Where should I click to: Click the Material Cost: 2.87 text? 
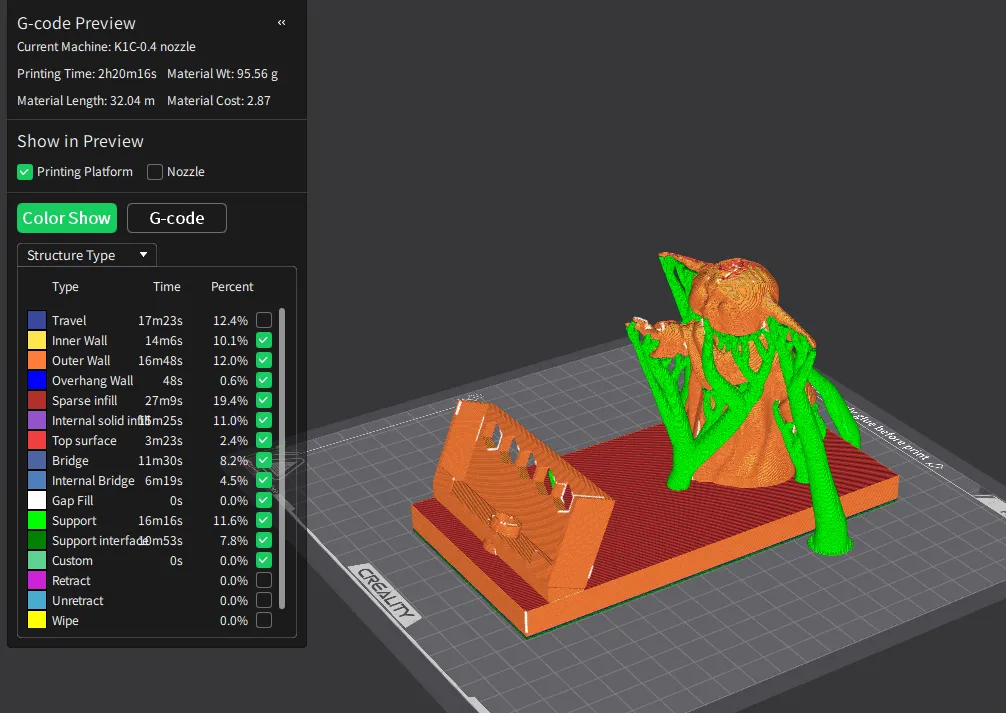click(219, 101)
